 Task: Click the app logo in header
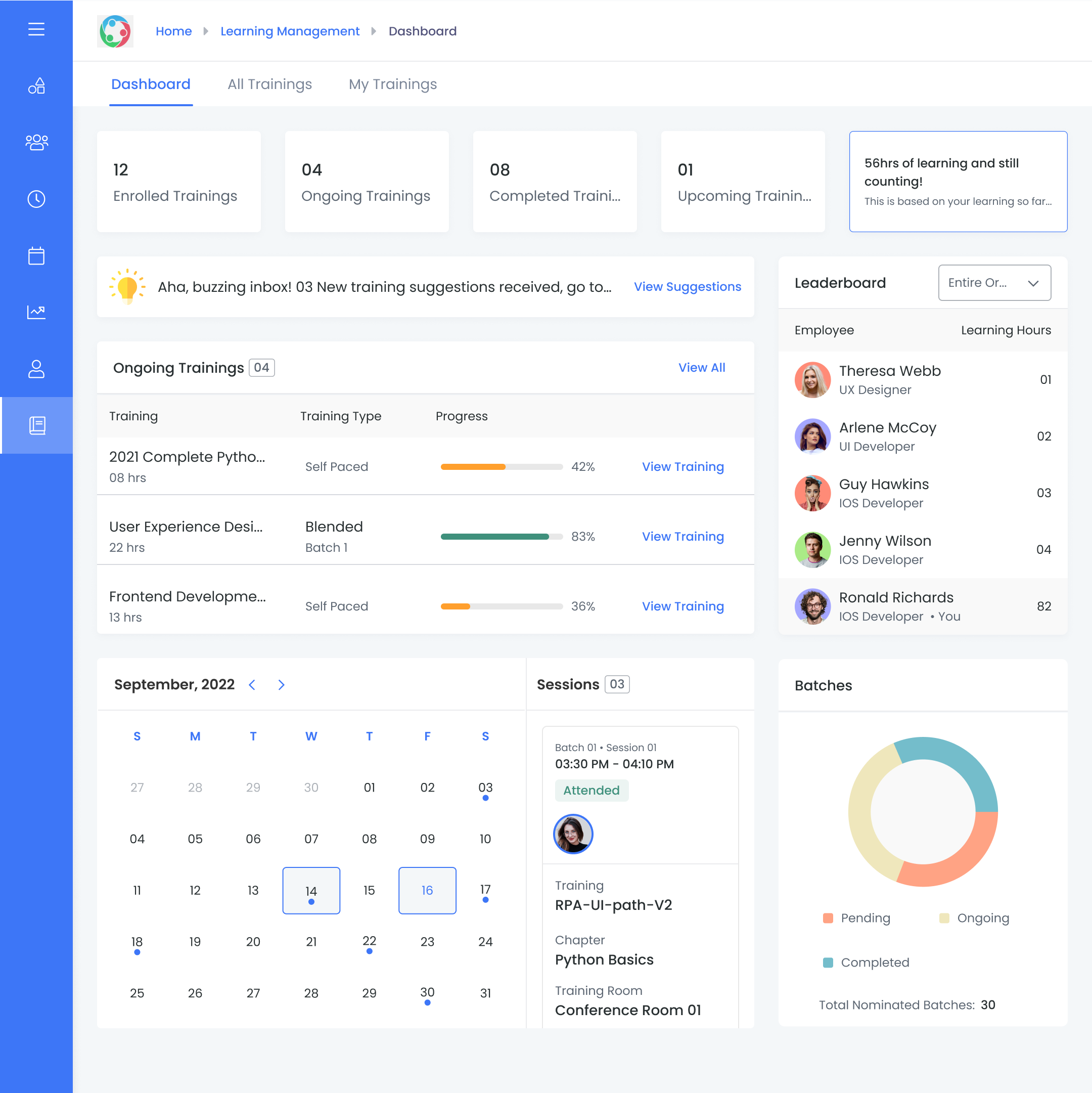115,31
